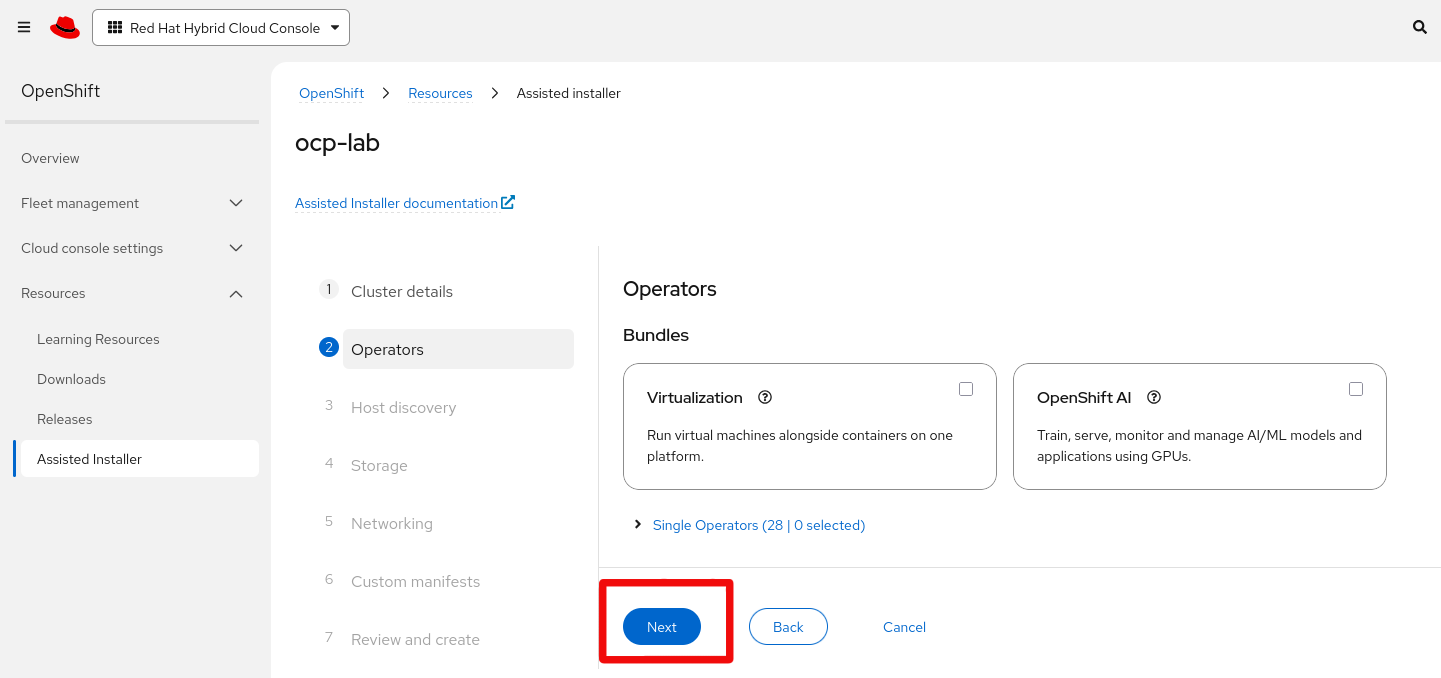Click the Review and create step
Screen dimensions: 1441x678
click(415, 639)
